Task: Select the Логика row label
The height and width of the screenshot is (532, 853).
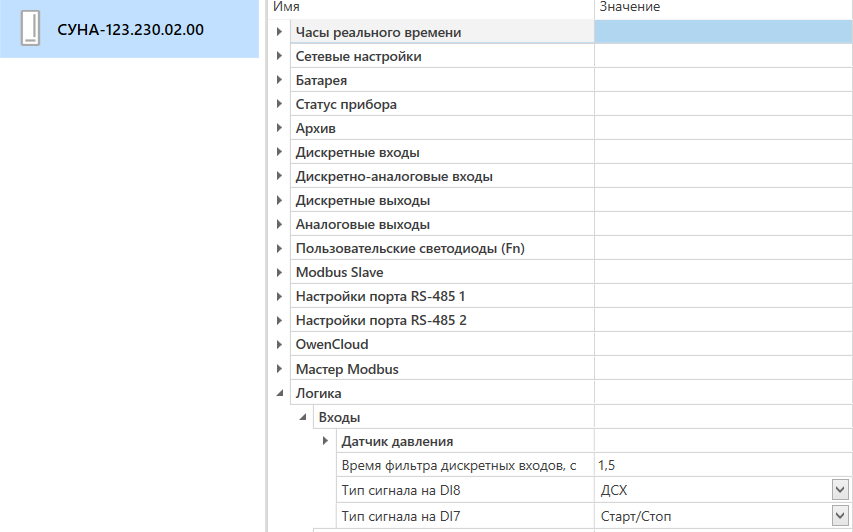Action: [x=318, y=393]
